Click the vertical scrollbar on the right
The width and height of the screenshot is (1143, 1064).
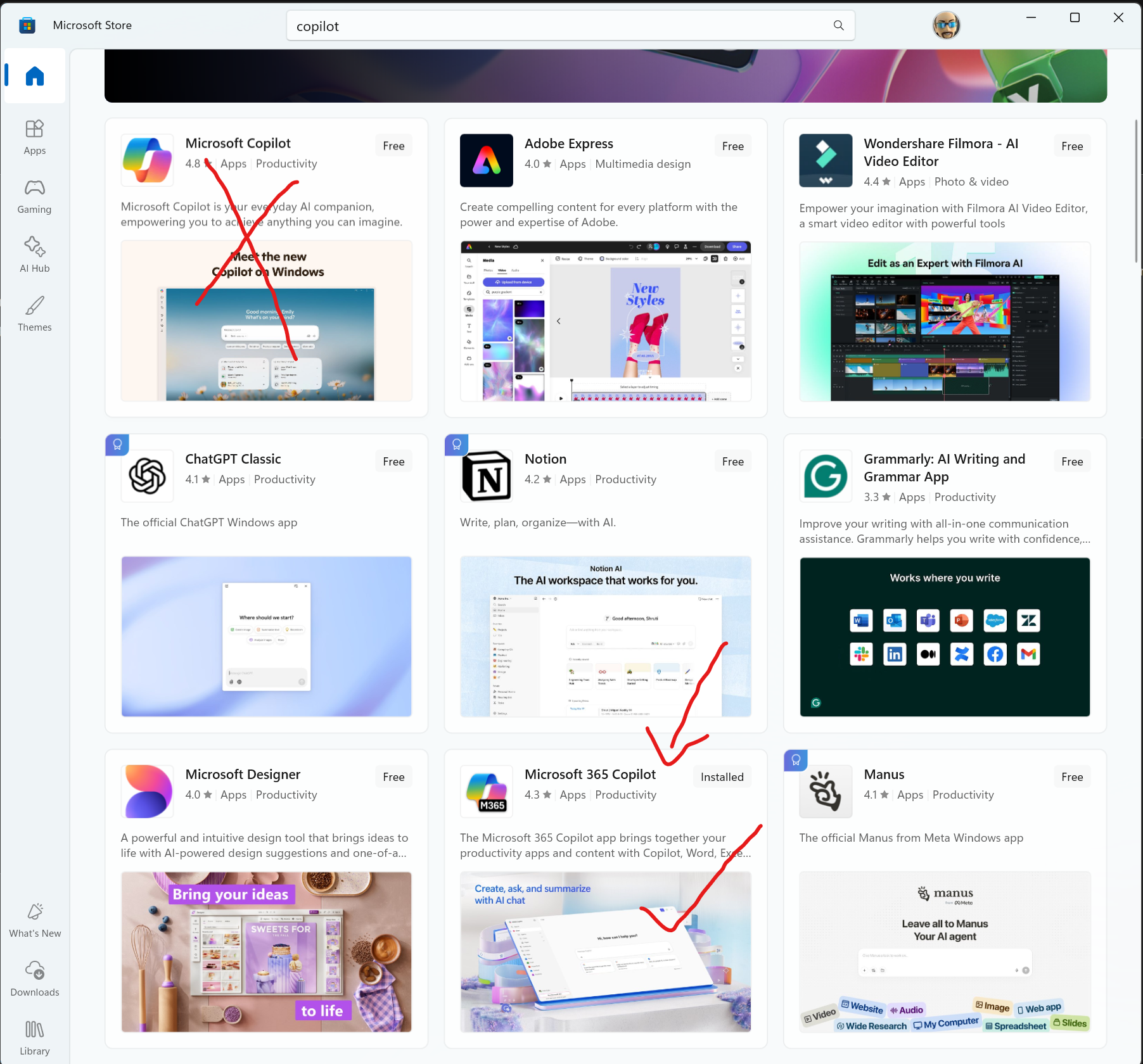[x=1136, y=190]
